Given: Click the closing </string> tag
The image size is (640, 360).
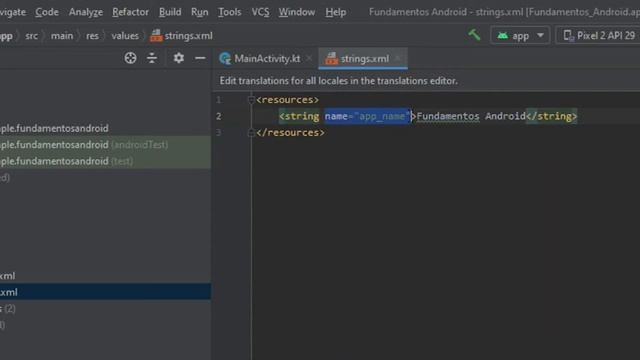Looking at the screenshot, I should tap(551, 116).
